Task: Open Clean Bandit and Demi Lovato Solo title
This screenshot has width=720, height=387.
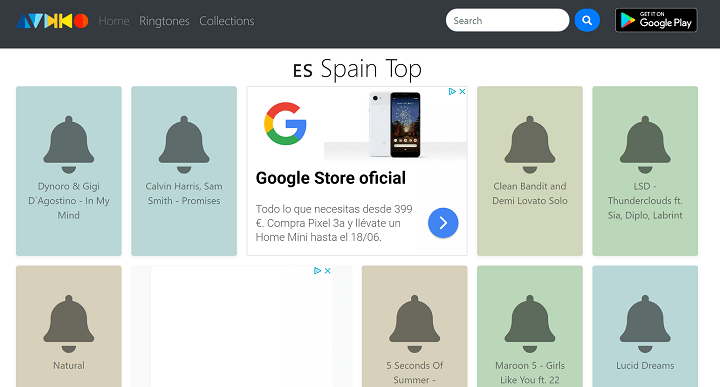Action: [530, 193]
